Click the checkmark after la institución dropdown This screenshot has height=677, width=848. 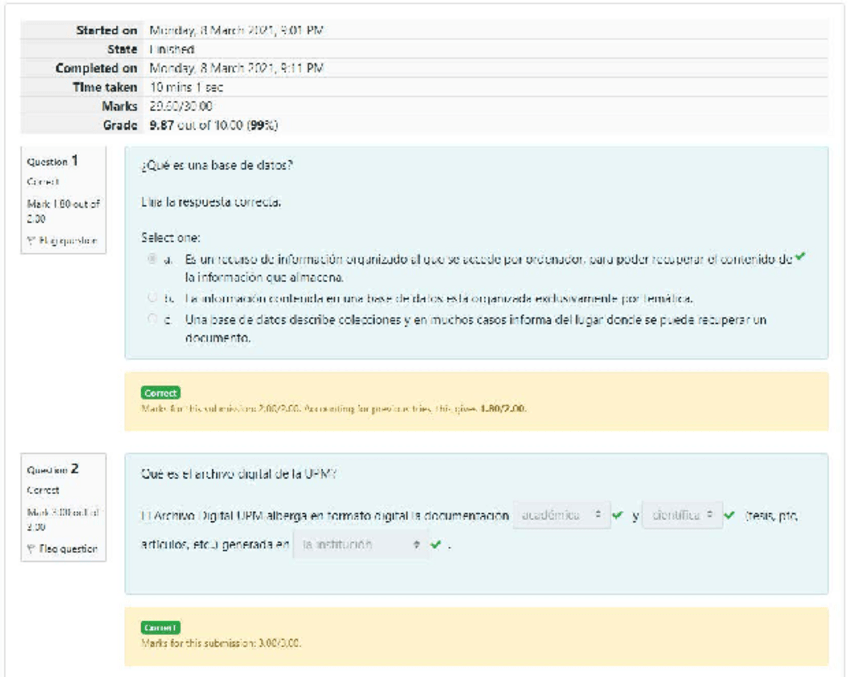(435, 545)
